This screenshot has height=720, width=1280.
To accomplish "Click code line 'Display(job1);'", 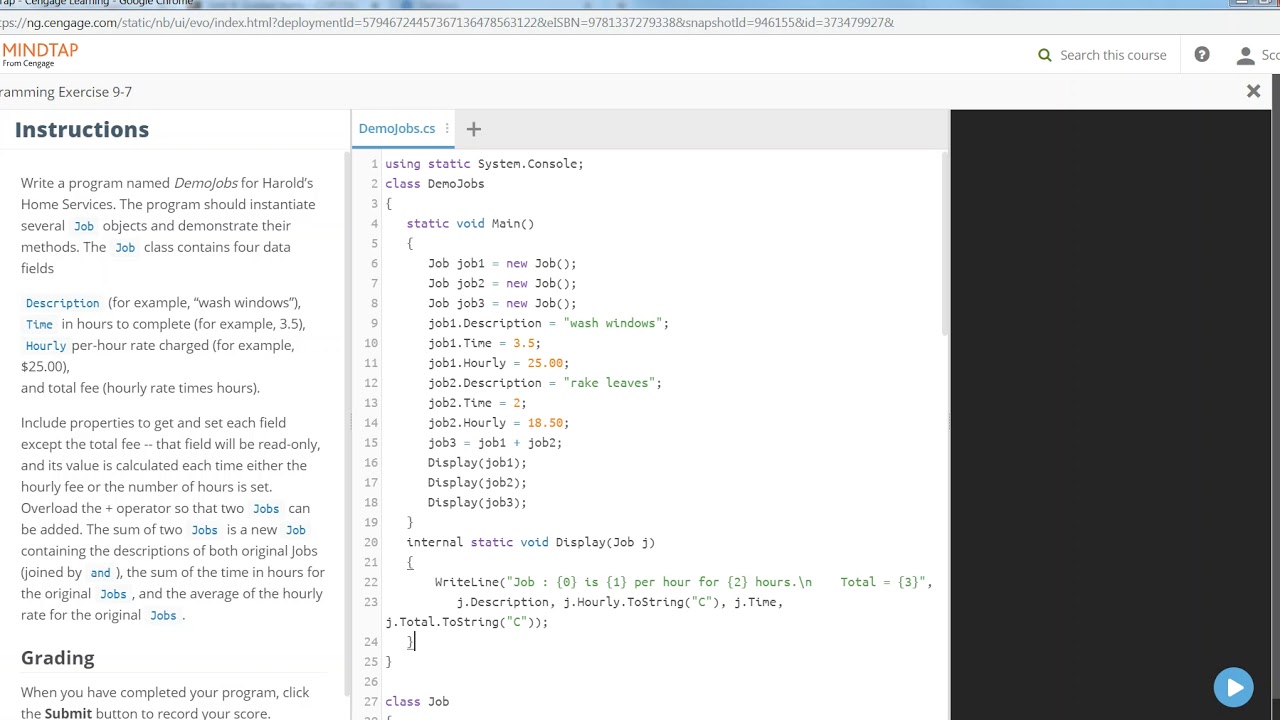I will pos(477,462).
